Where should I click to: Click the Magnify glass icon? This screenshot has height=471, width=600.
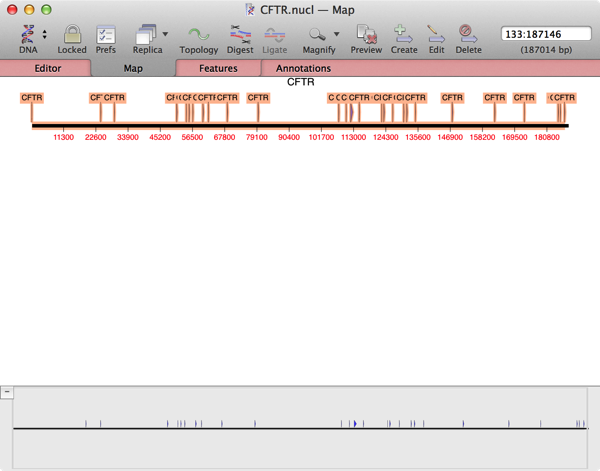pos(317,34)
